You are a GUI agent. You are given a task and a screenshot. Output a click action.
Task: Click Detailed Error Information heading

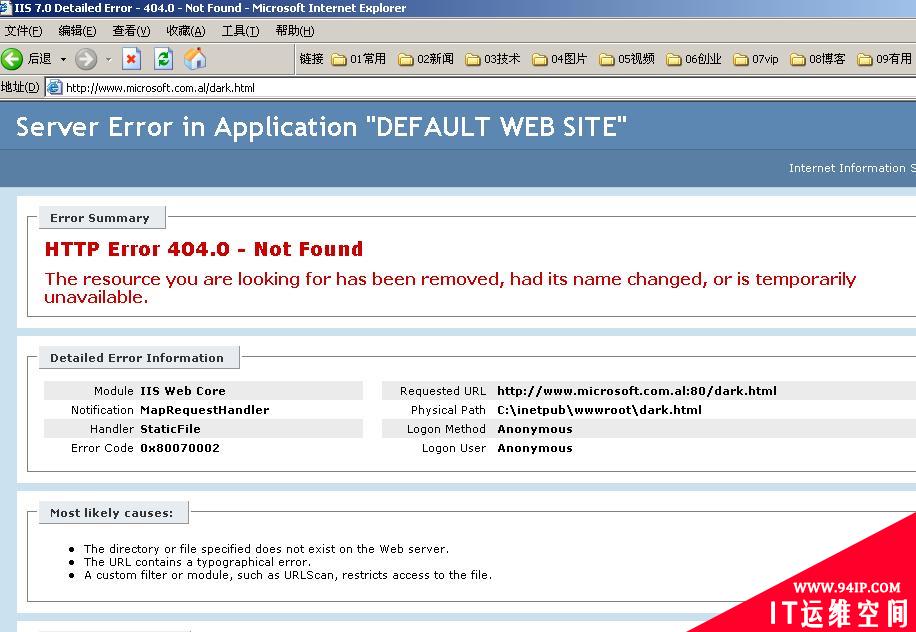(137, 358)
